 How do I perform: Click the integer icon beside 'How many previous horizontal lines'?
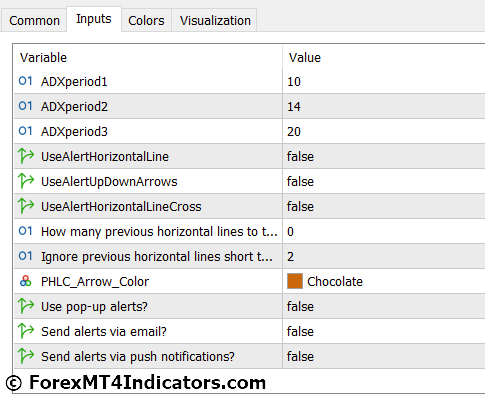pos(26,231)
